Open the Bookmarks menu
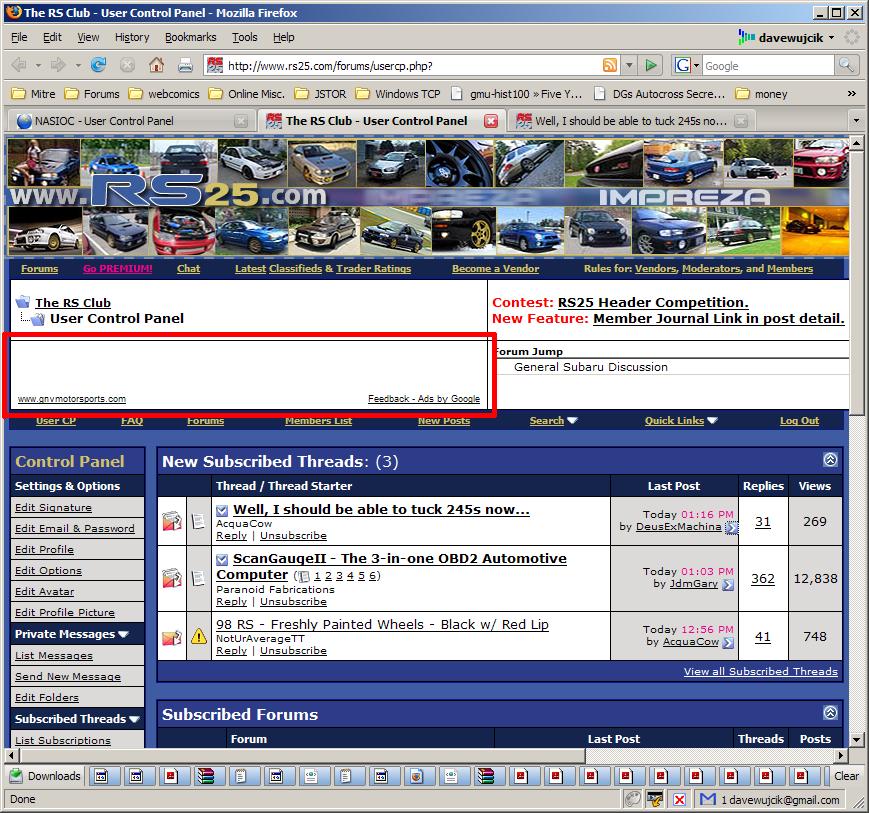 [191, 37]
